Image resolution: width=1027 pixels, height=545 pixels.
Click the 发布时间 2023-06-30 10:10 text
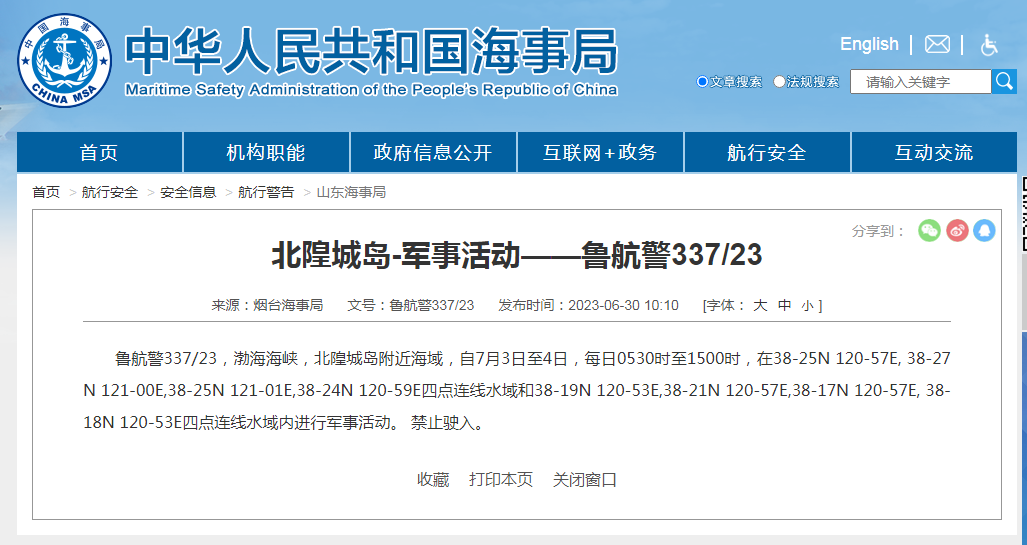click(x=588, y=305)
